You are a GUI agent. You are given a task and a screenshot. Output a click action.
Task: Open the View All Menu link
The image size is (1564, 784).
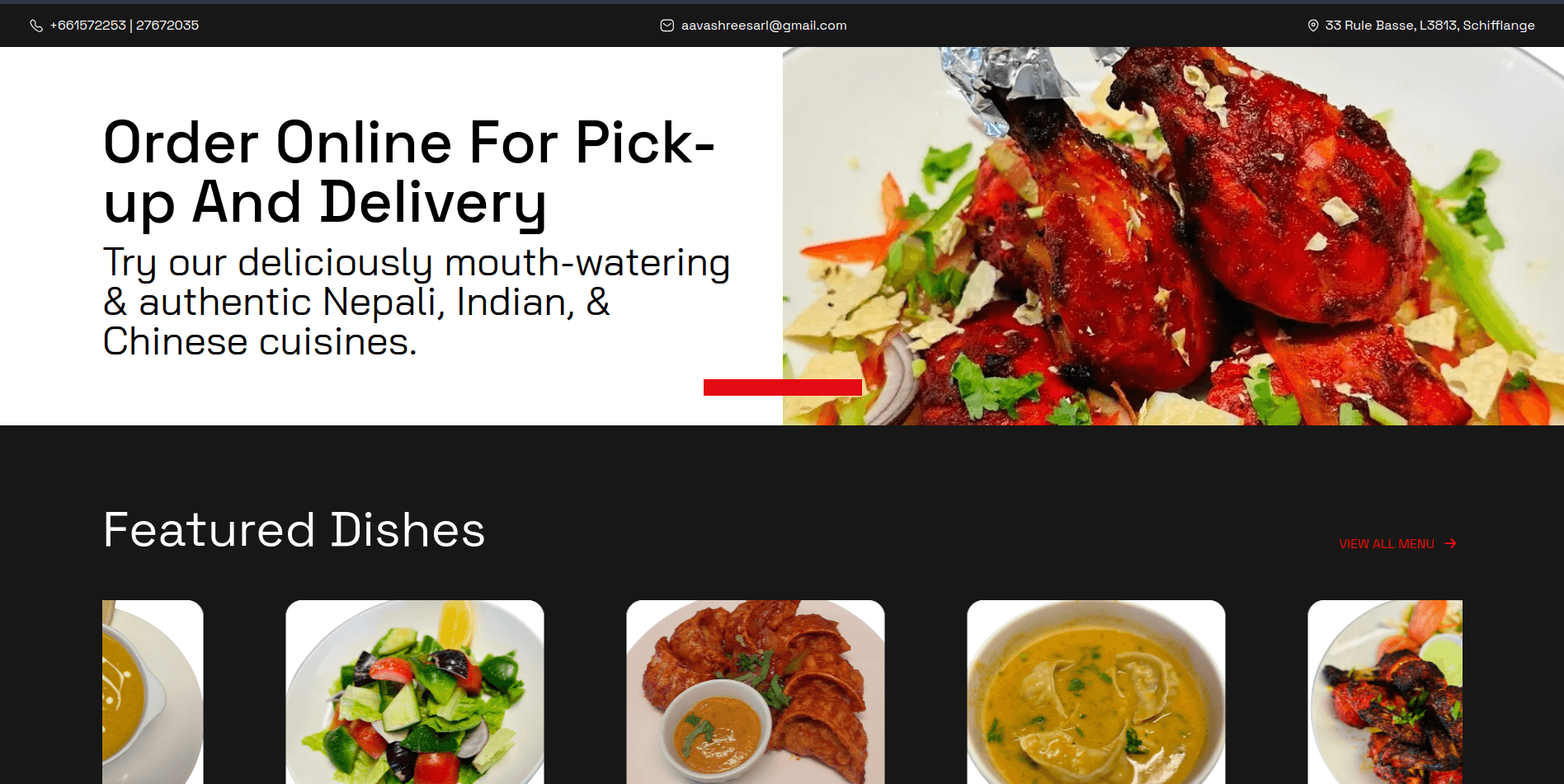[1397, 544]
